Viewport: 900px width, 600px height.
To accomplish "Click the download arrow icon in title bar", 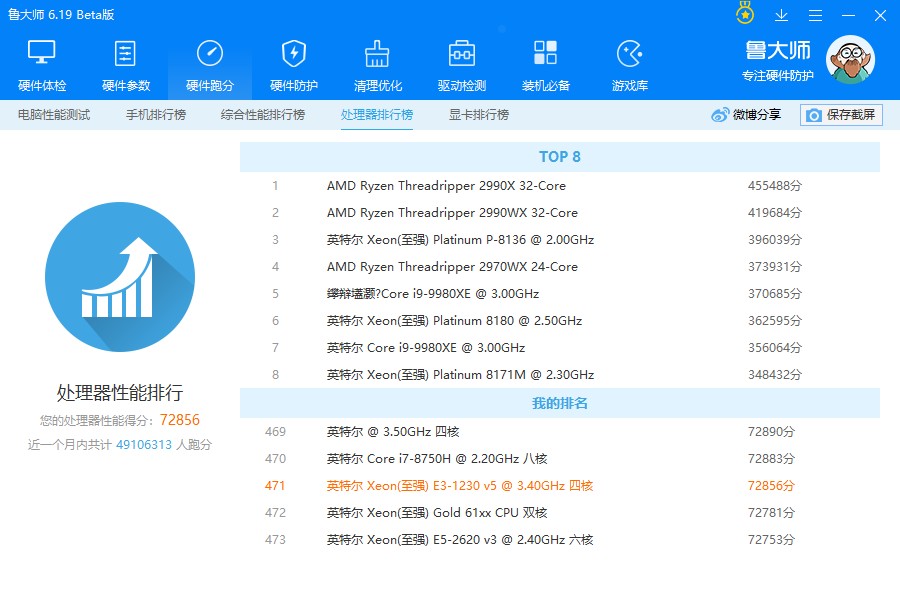I will 781,16.
